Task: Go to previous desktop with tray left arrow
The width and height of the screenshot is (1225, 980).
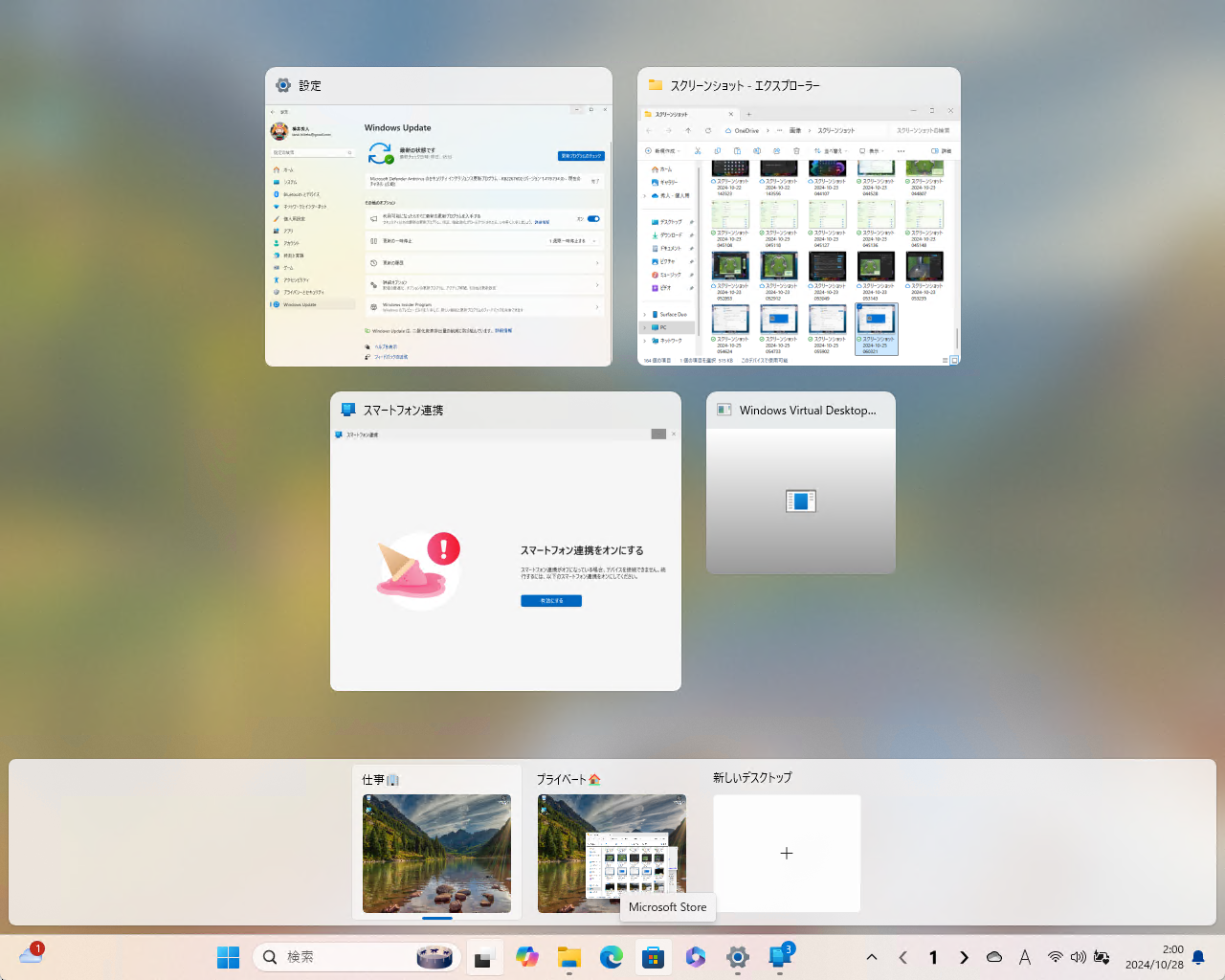Action: coord(903,957)
